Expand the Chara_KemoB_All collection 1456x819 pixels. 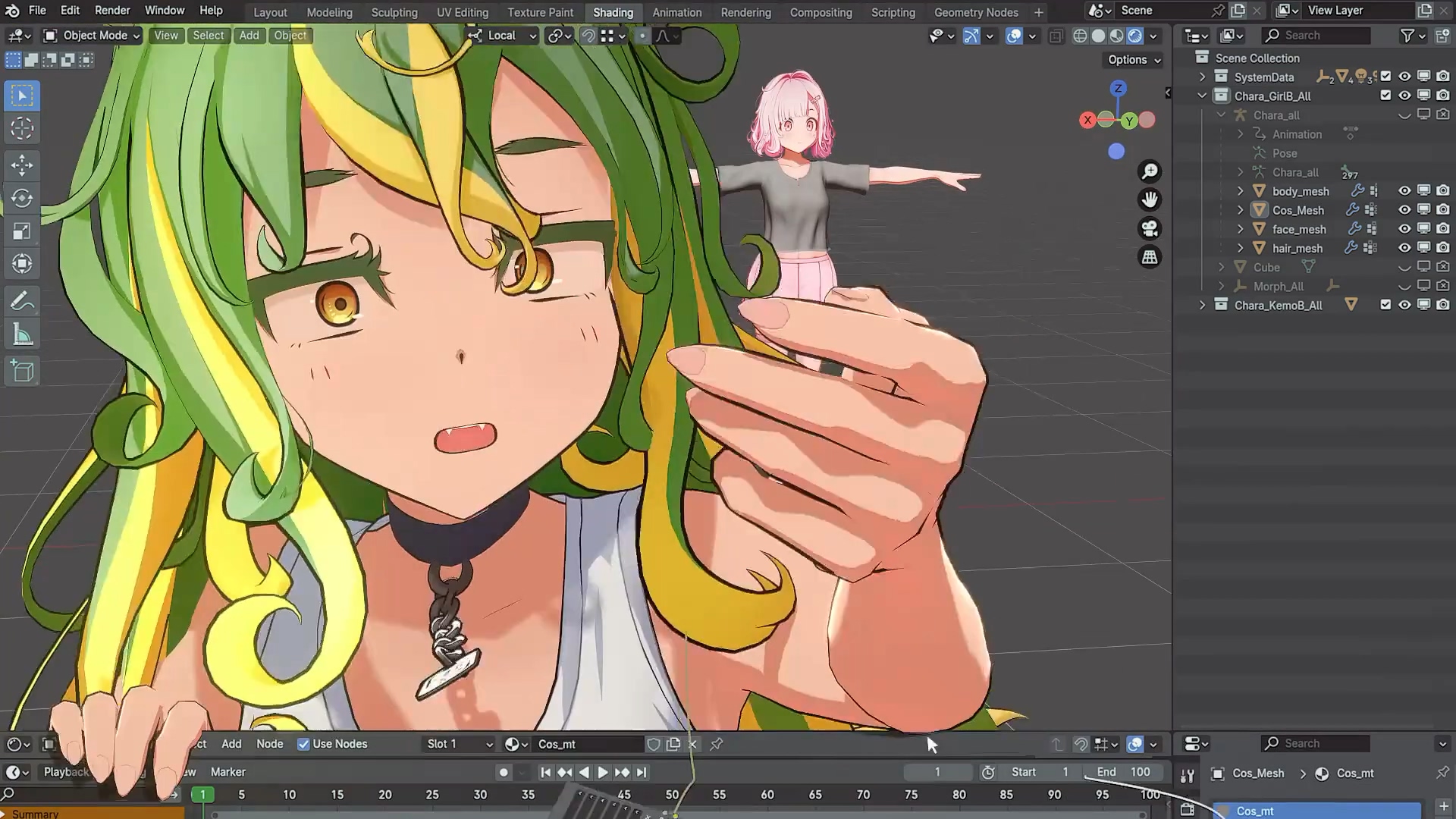coord(1202,305)
